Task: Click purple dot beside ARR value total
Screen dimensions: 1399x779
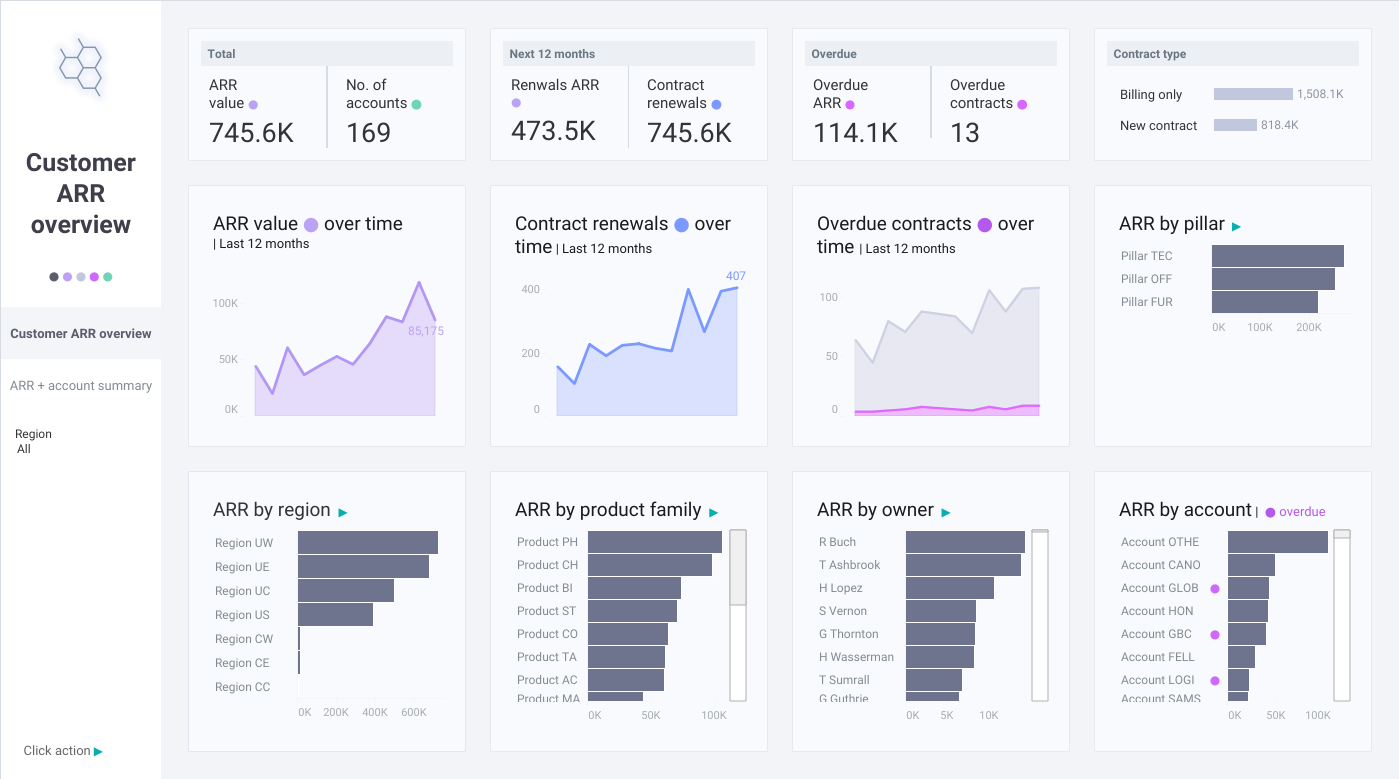Action: (x=253, y=104)
